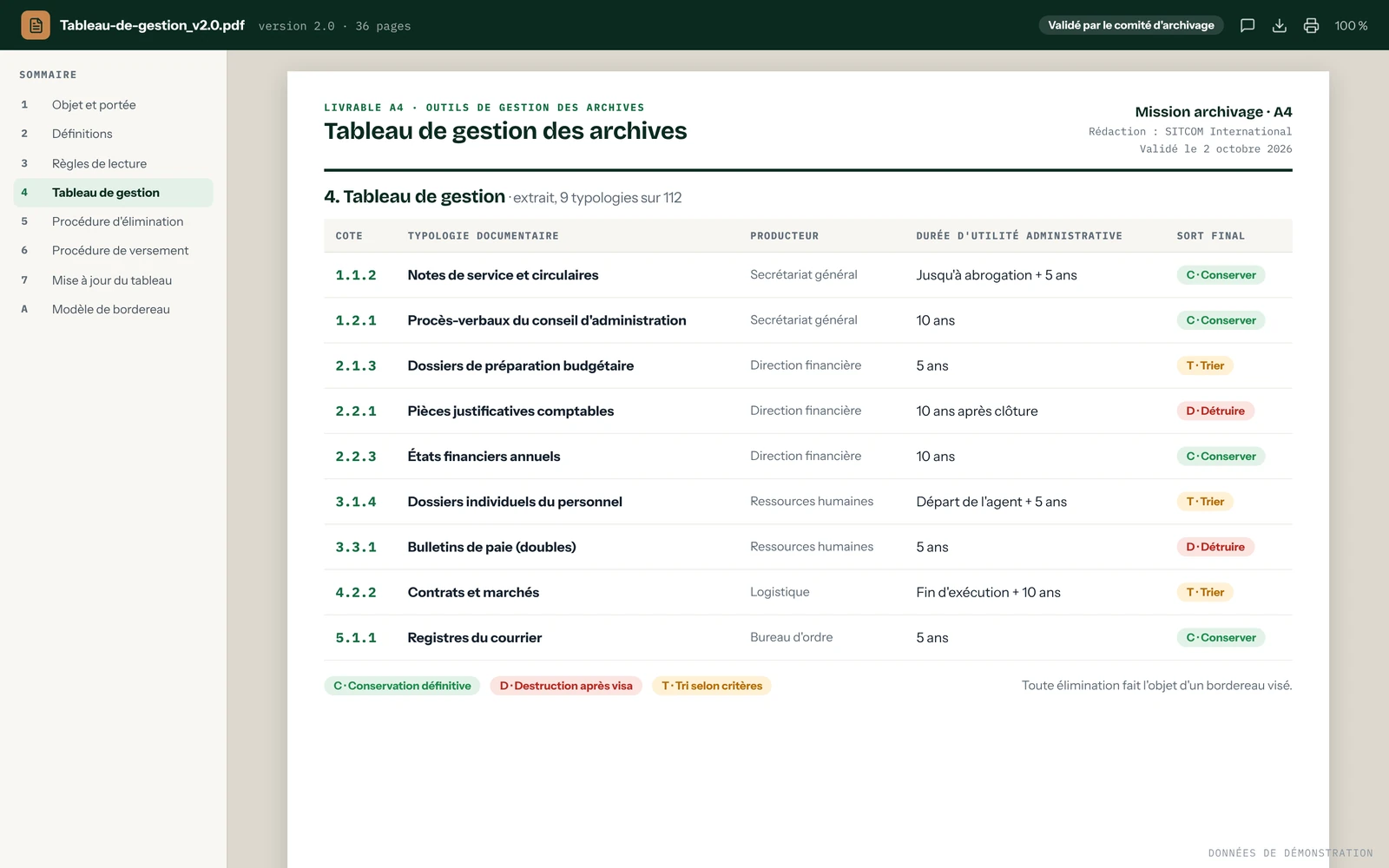Image resolution: width=1389 pixels, height=868 pixels.
Task: Open annex 'Modèle de bordereau'
Action: point(113,309)
